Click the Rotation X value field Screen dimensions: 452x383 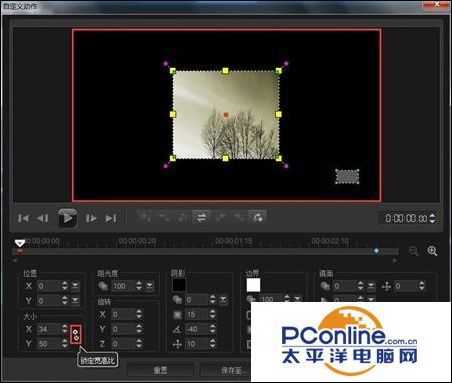tap(123, 314)
